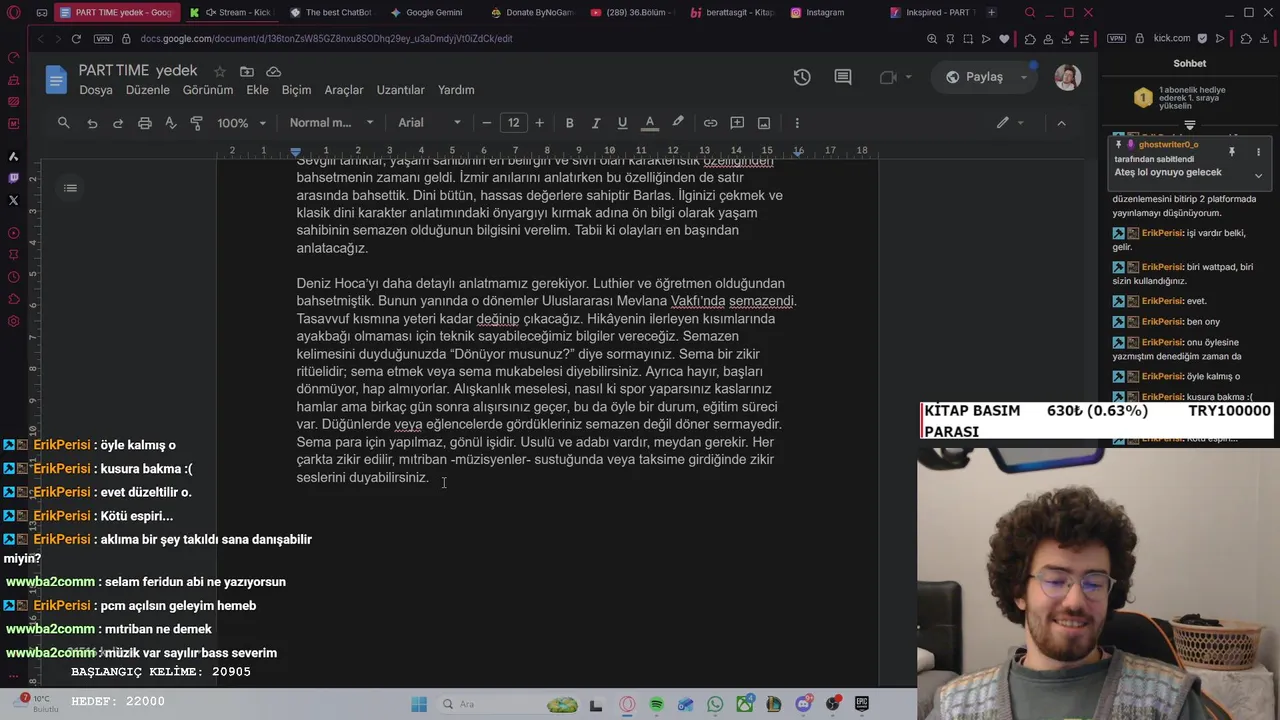Viewport: 1280px width, 720px height.
Task: Open the Uzantılar menu
Action: click(401, 90)
